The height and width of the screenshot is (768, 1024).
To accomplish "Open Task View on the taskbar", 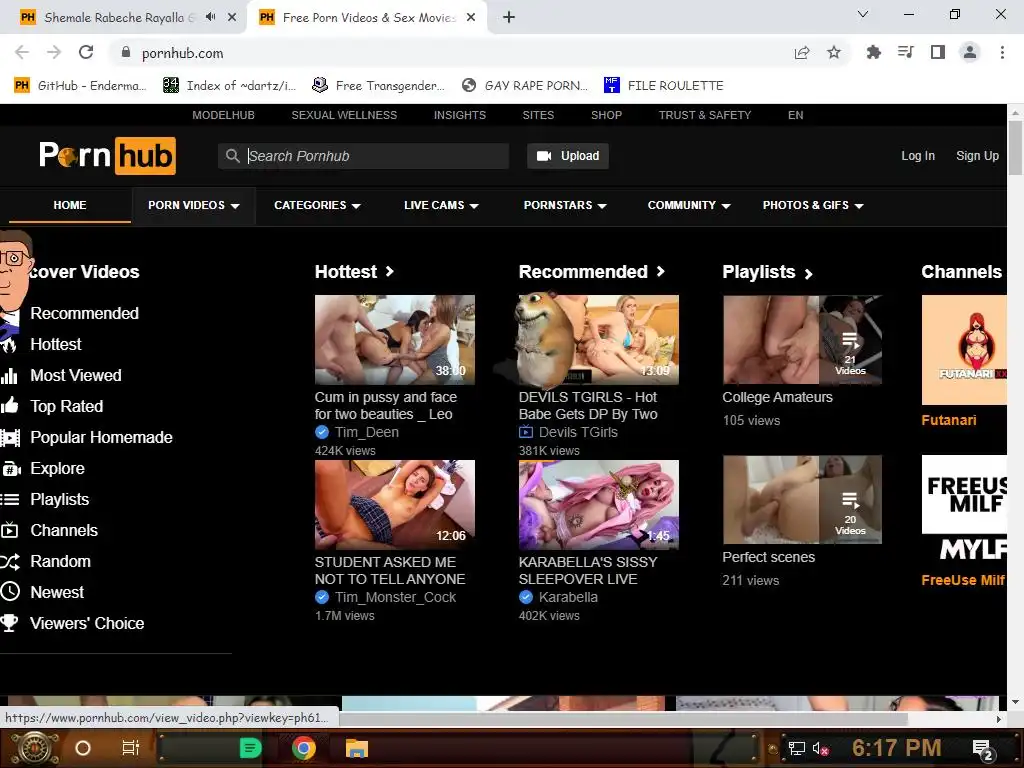I will (x=131, y=748).
